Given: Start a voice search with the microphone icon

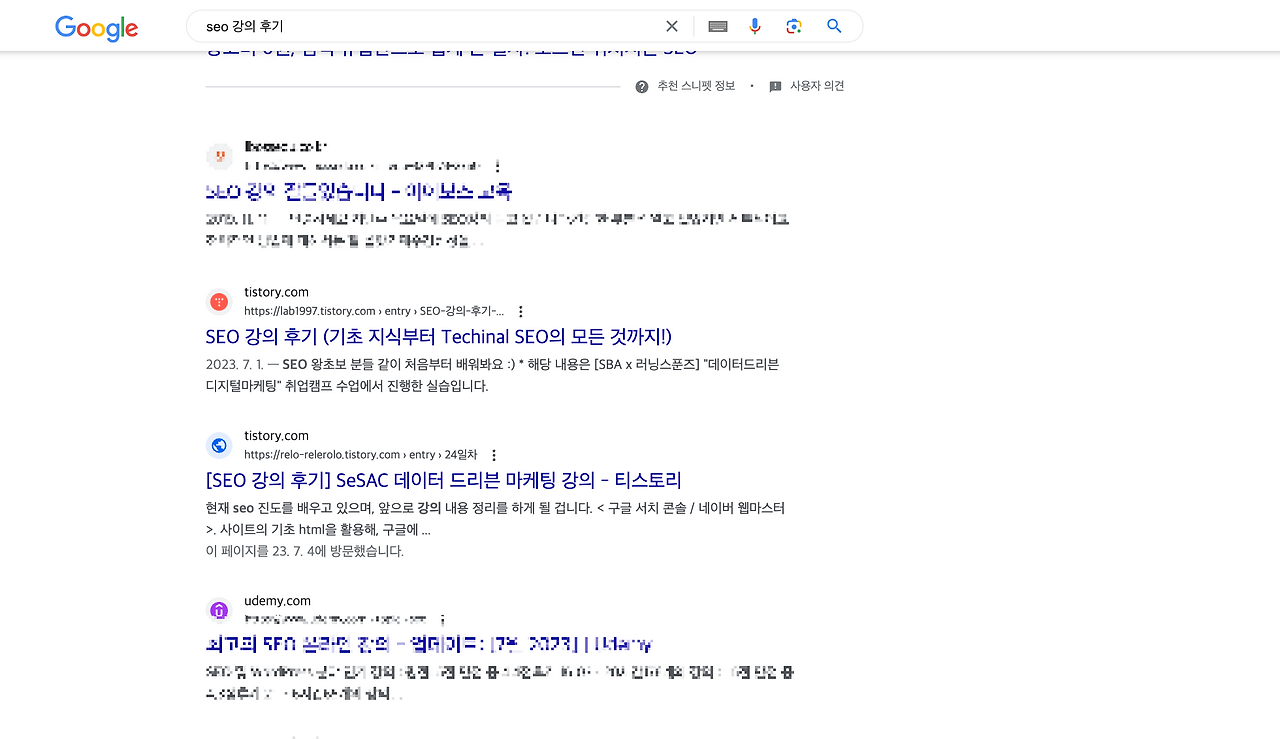Looking at the screenshot, I should coord(755,26).
